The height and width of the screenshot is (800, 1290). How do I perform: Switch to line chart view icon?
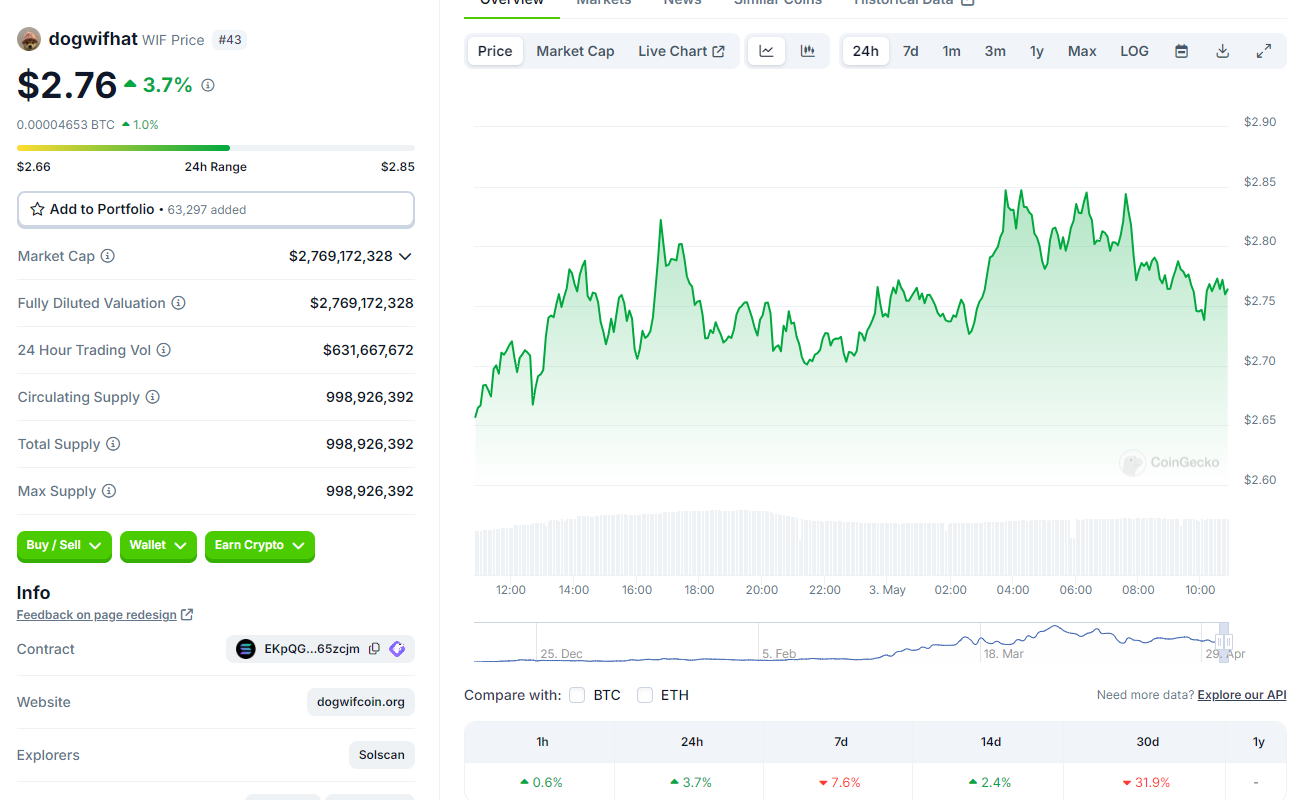(766, 51)
